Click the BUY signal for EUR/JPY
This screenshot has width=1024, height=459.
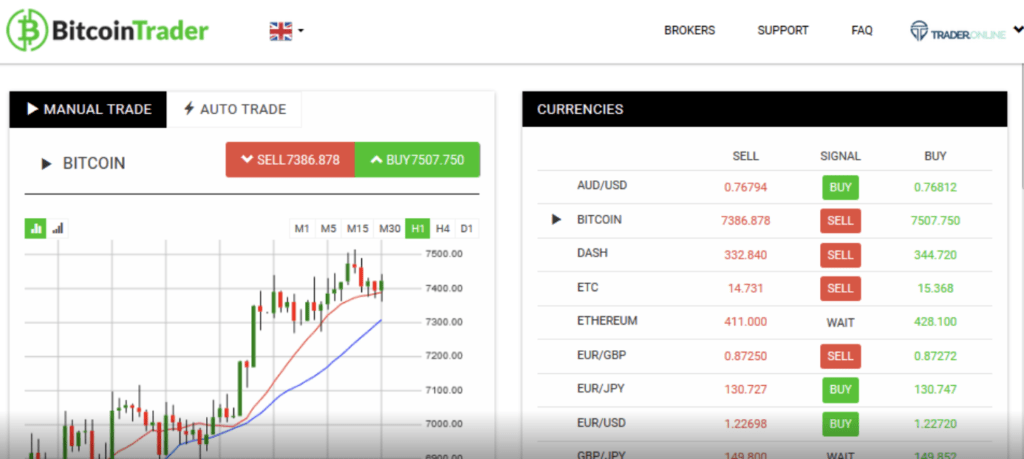[840, 390]
